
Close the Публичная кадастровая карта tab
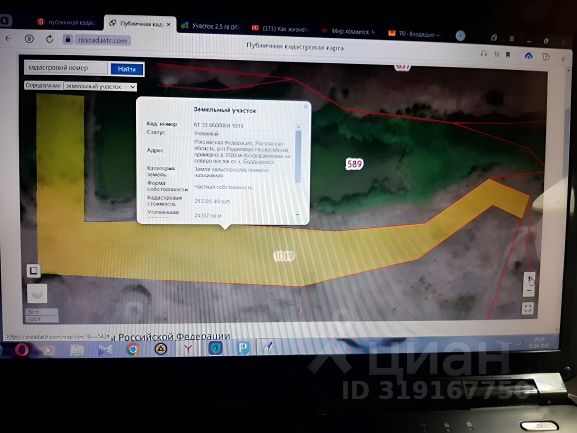pyautogui.click(x=169, y=24)
